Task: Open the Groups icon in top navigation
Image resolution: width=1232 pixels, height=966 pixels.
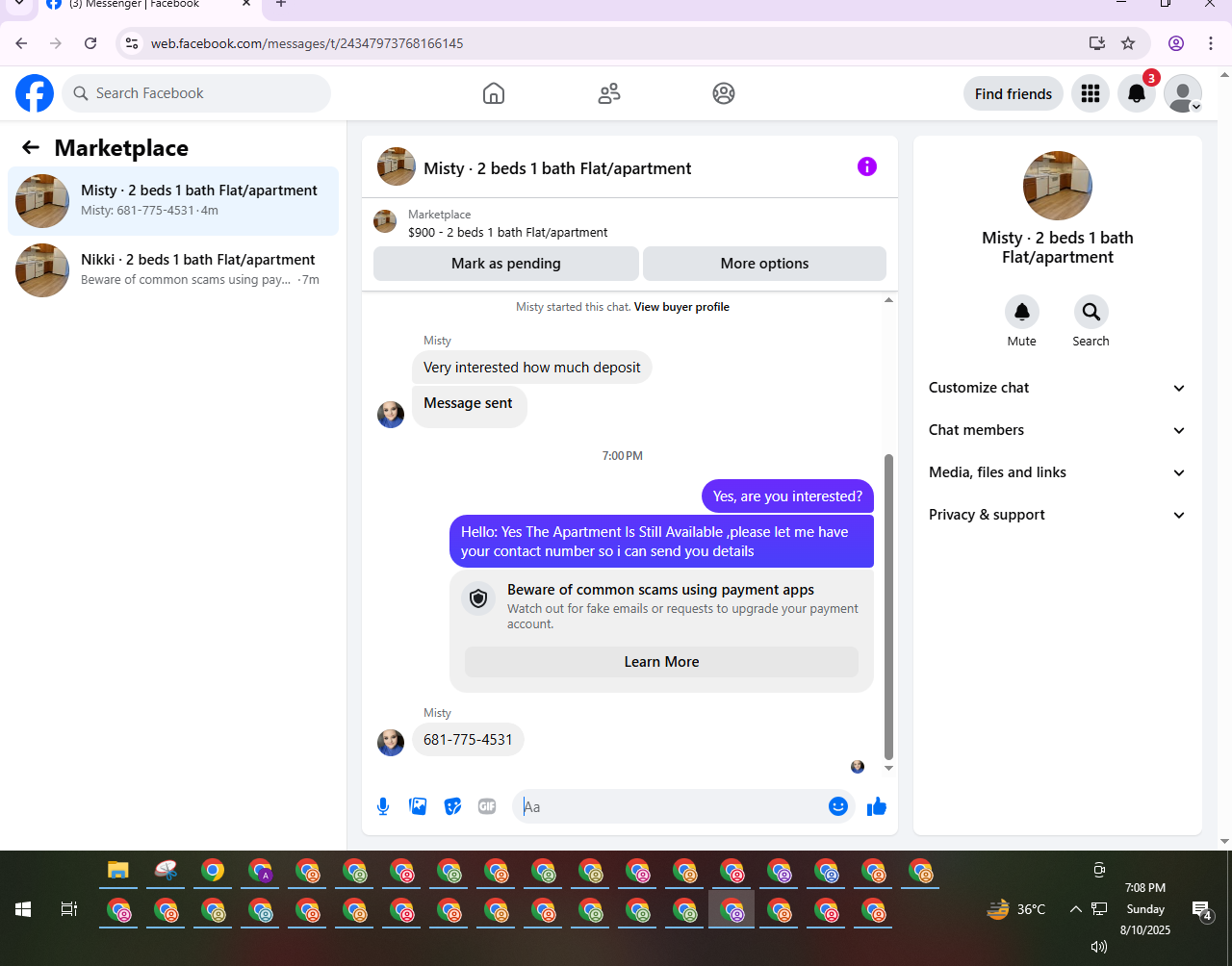Action: coord(724,93)
